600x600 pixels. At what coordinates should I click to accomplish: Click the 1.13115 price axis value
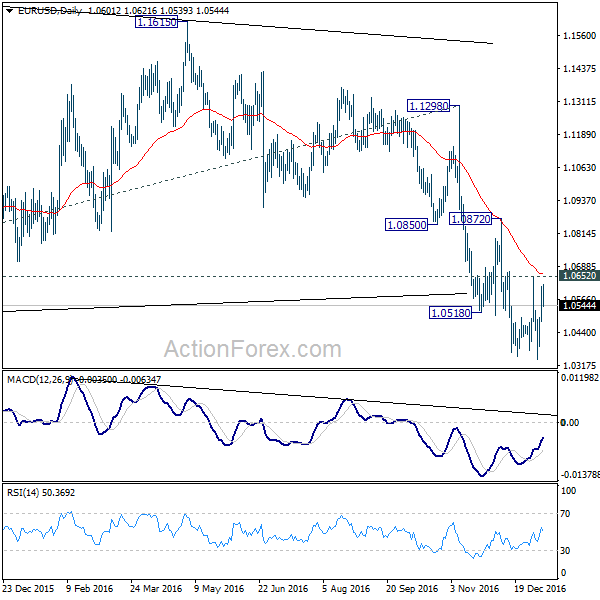click(579, 101)
